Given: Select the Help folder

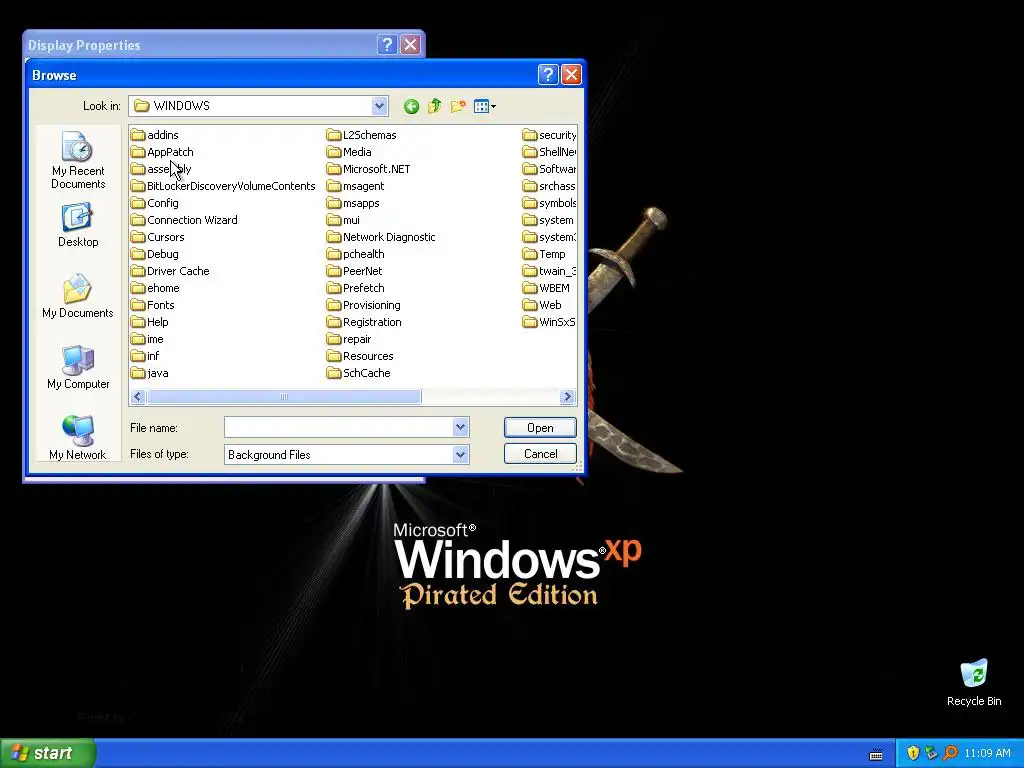Looking at the screenshot, I should click(150, 322).
